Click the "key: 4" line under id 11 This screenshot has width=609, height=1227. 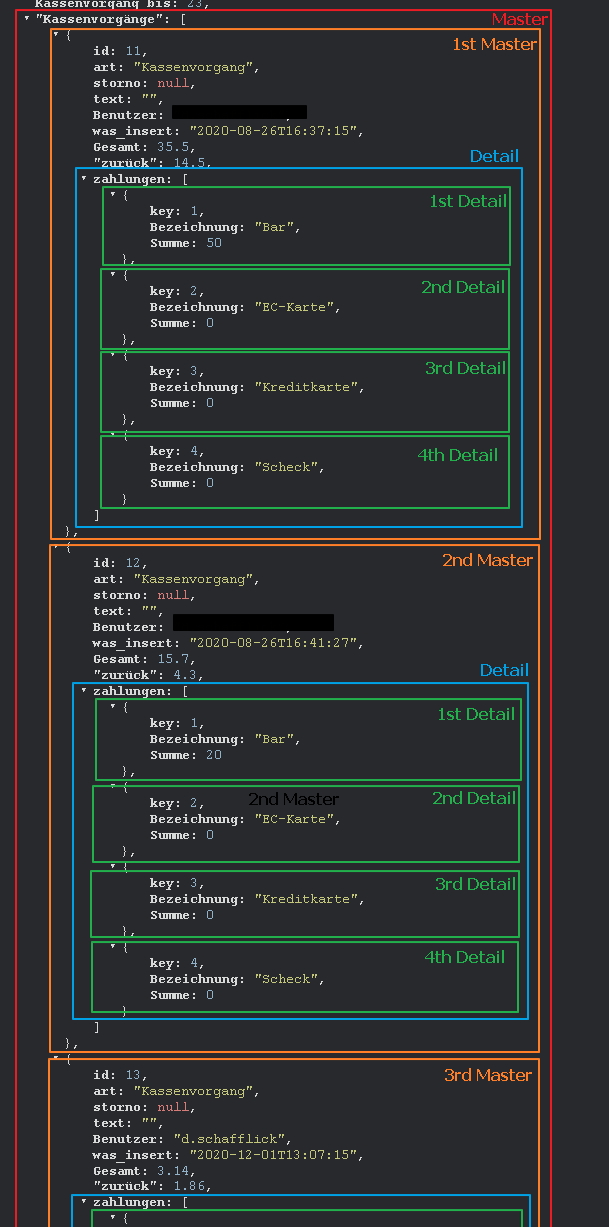click(x=177, y=451)
